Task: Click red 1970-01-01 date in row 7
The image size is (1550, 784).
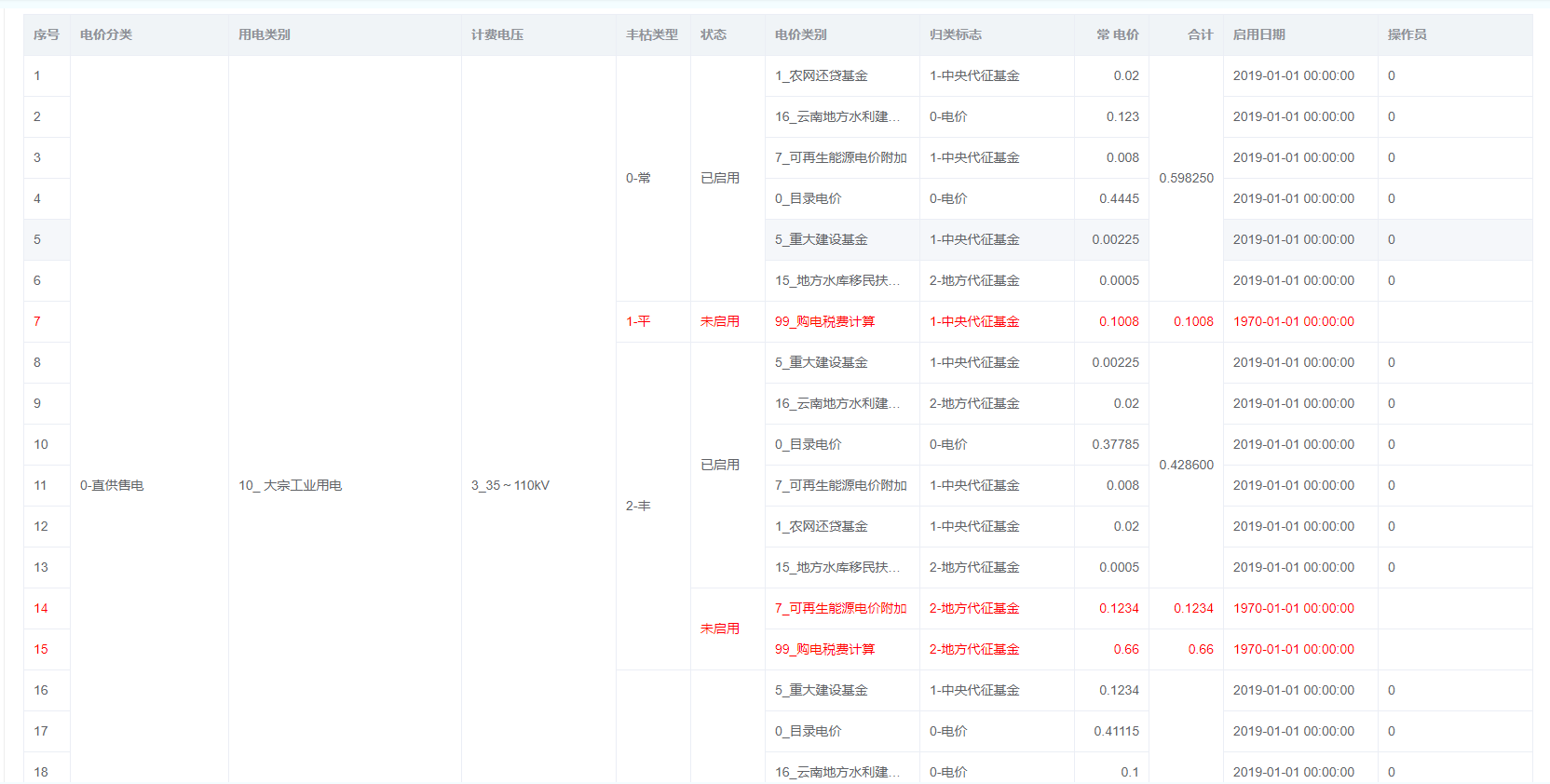Action: coord(1294,321)
